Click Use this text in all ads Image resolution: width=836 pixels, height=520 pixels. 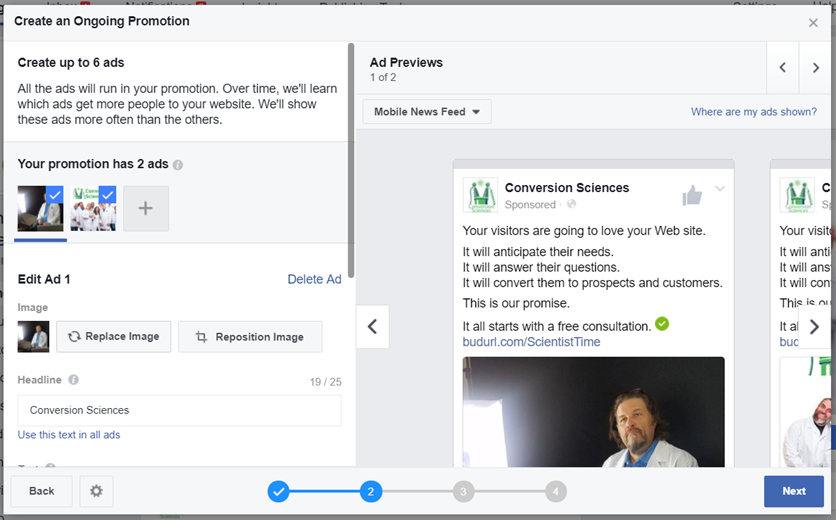coord(69,435)
